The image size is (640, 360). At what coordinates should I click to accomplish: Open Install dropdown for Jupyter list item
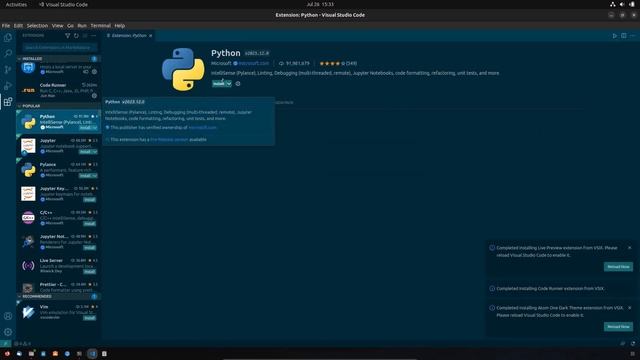tap(95, 152)
